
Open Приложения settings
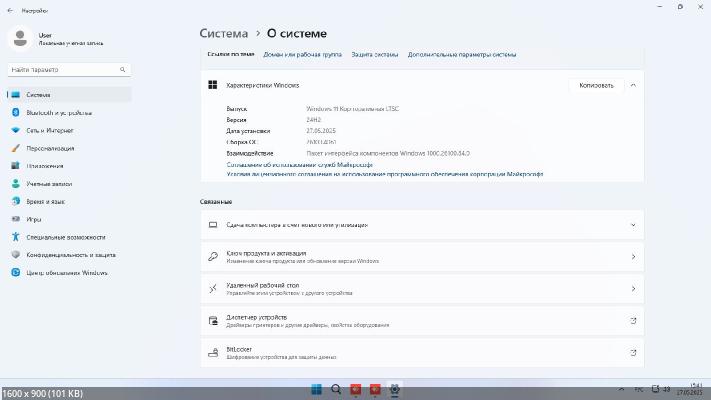coord(69,166)
